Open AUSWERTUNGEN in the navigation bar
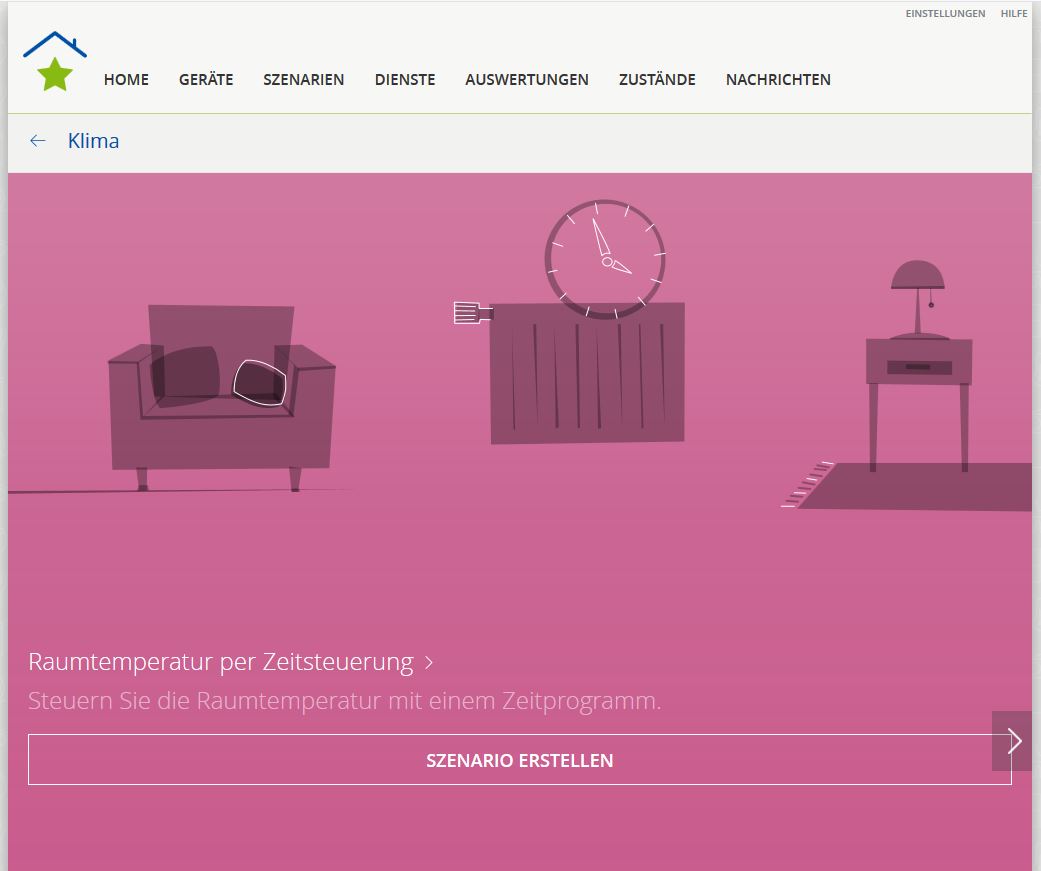 [527, 80]
